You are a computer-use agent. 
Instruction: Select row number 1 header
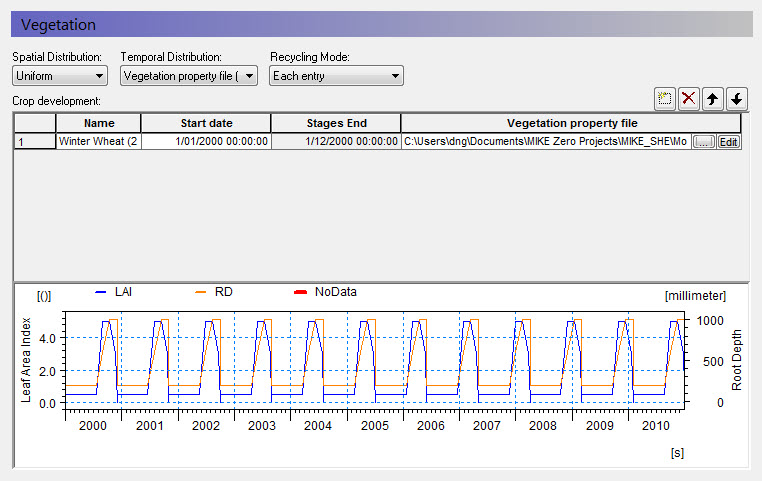pyautogui.click(x=35, y=141)
